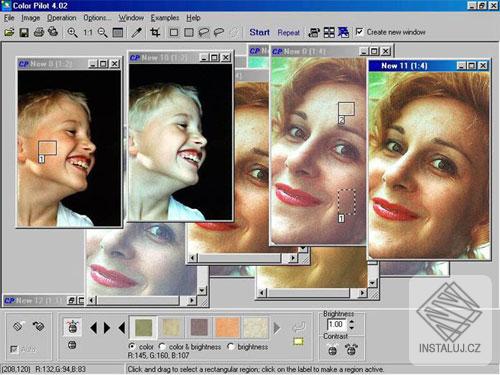Screen dimensions: 500x375
Task: Click the undo eraser icon in left panel
Action: [x=39, y=326]
